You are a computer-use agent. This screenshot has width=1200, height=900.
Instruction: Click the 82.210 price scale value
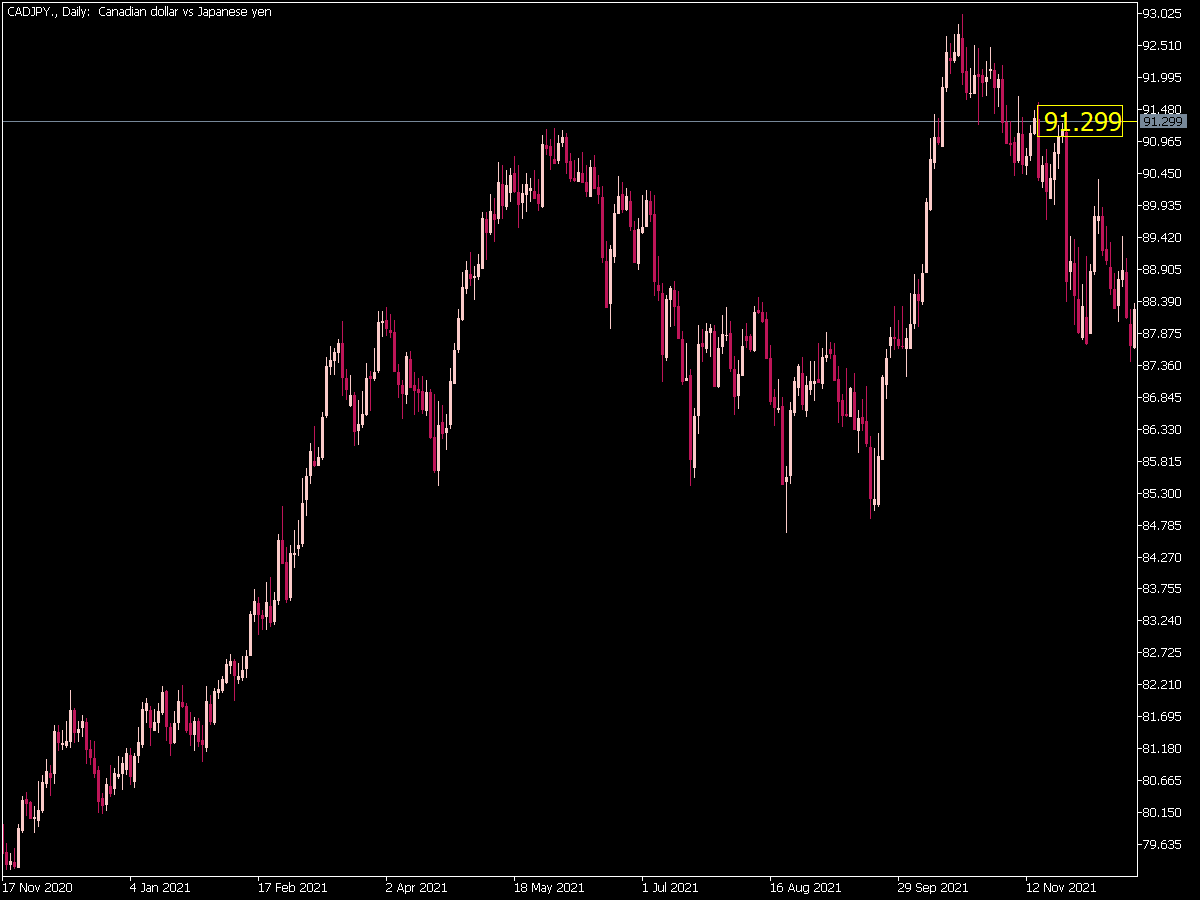tap(1163, 685)
